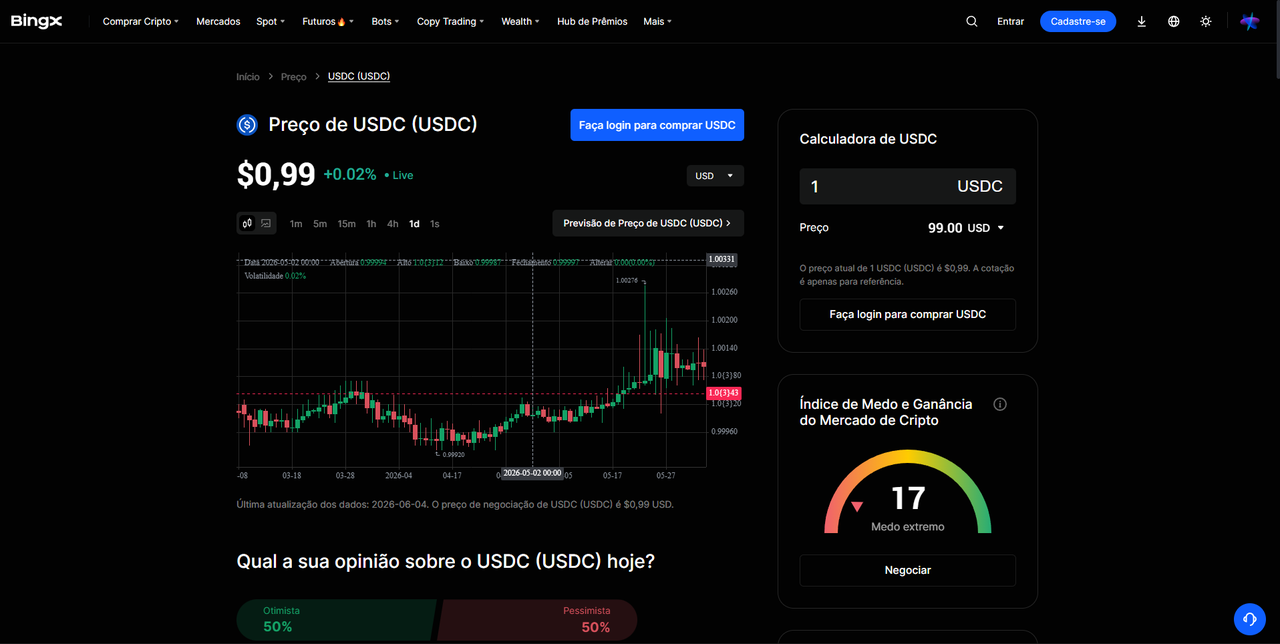Go to Preço breadcrumb
Screen dimensions: 1280x644
click(294, 77)
